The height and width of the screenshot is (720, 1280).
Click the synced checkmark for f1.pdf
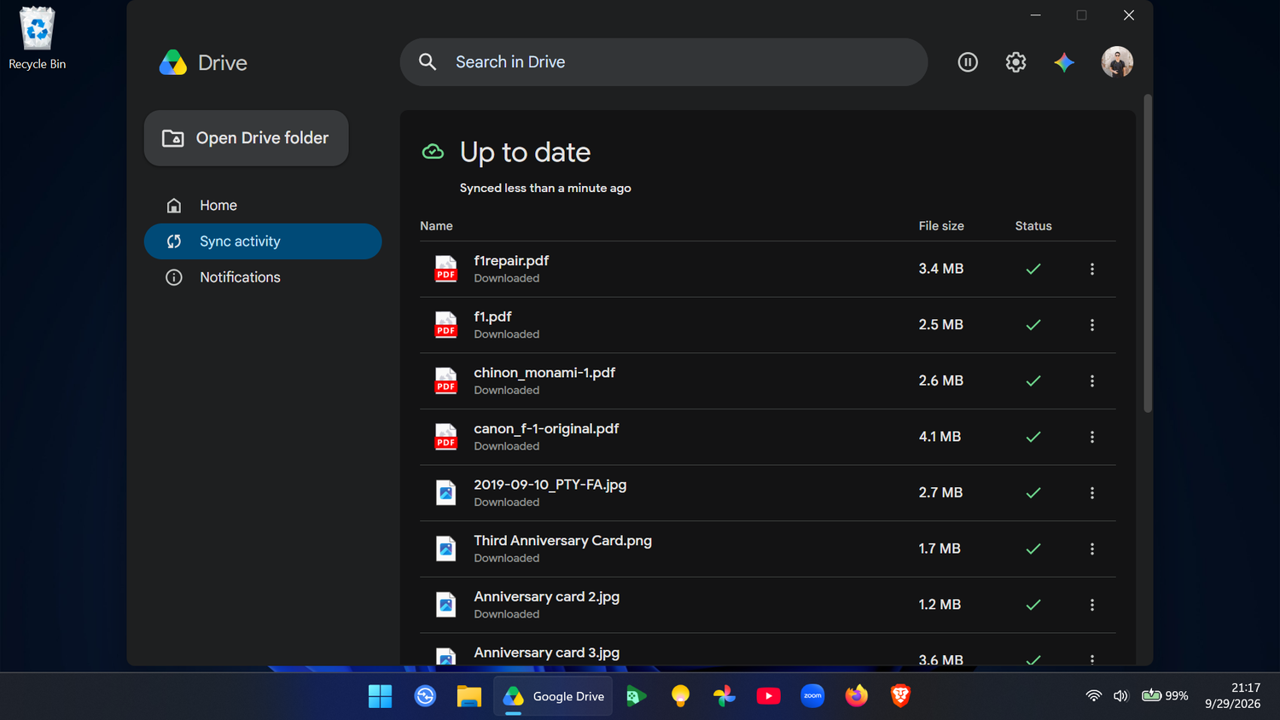click(x=1033, y=325)
